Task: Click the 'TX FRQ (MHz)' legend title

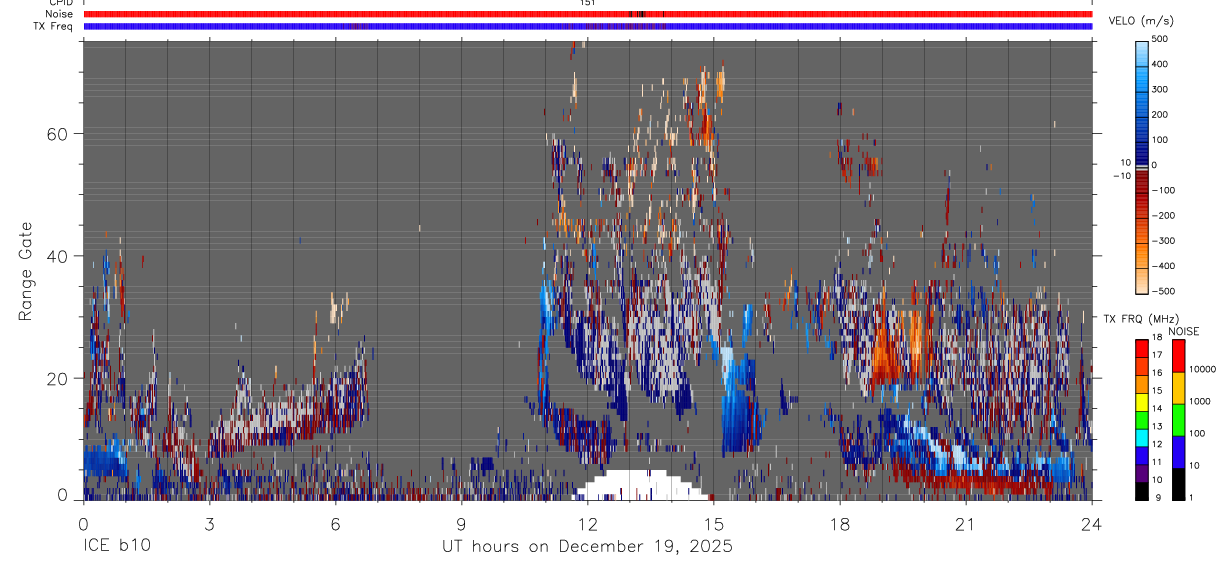Action: (x=1140, y=318)
